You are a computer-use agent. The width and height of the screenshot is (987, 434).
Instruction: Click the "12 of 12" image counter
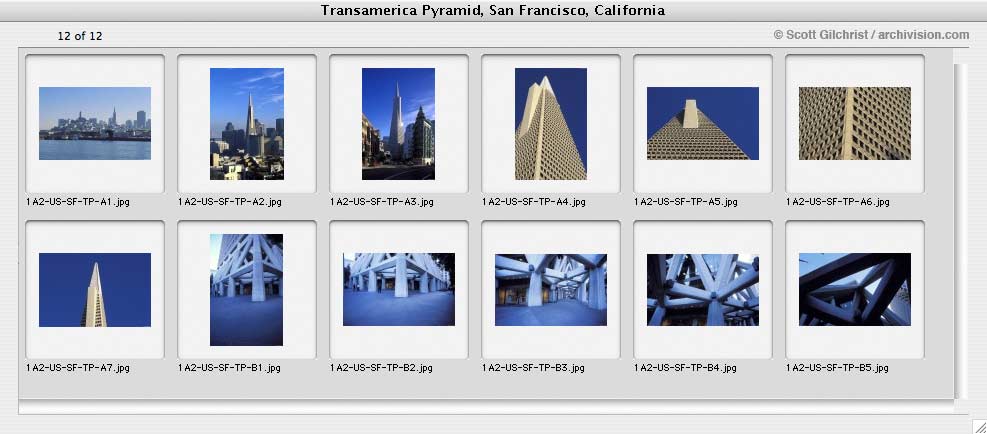pyautogui.click(x=80, y=36)
